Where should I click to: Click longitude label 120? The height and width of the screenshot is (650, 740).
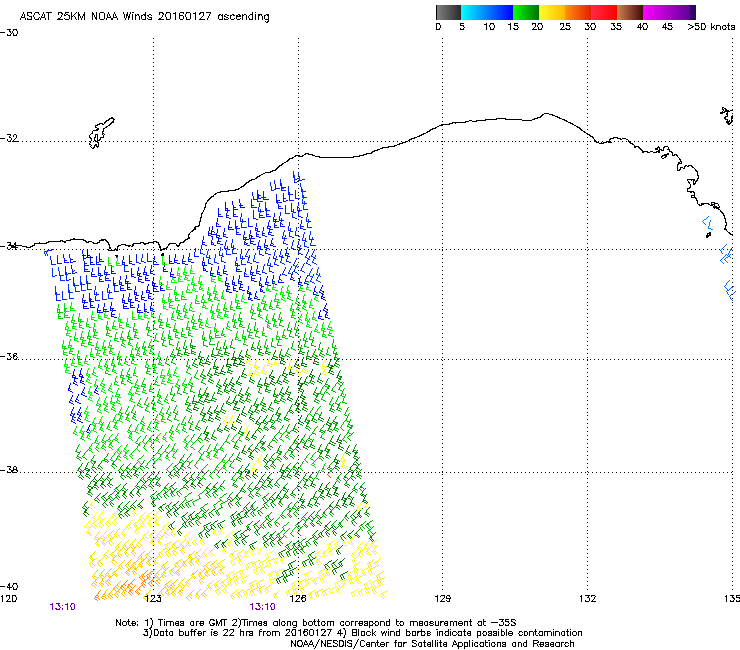click(x=8, y=599)
